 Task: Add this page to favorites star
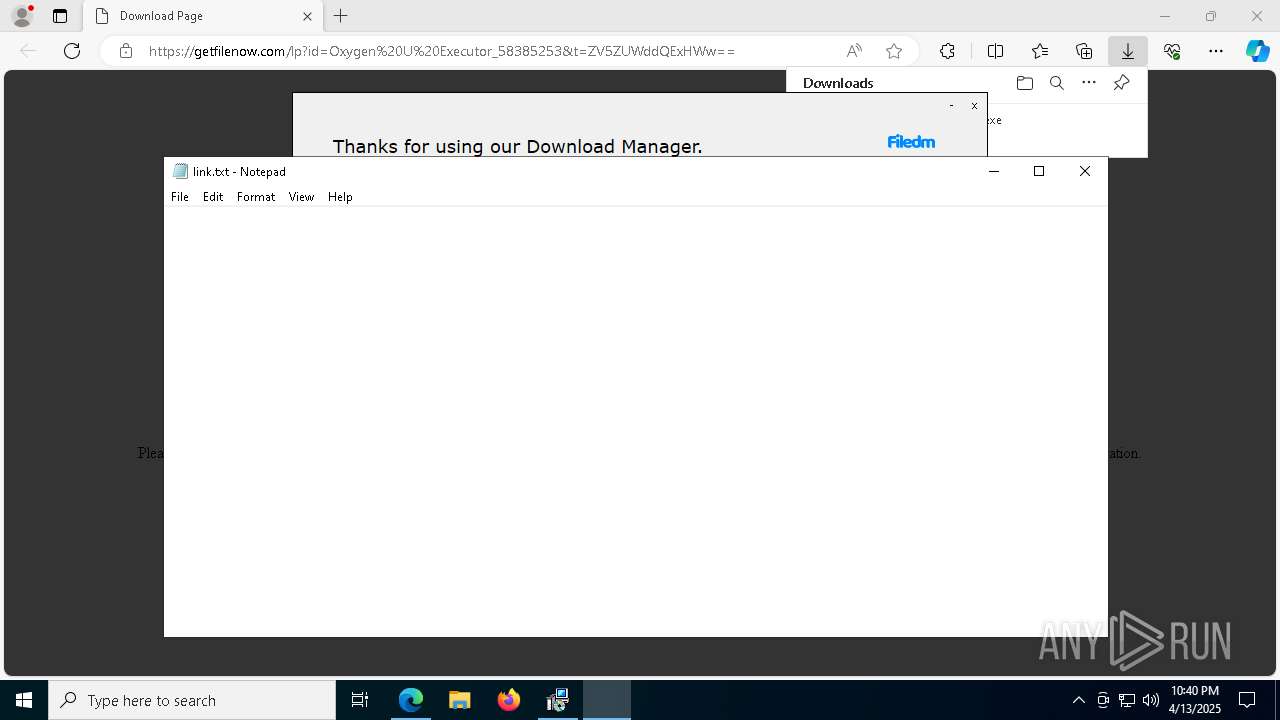894,51
